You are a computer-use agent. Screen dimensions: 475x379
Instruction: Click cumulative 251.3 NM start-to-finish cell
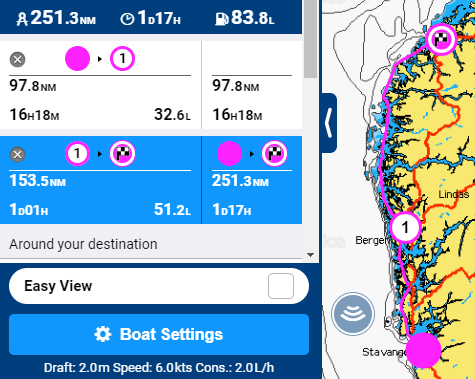tap(252, 180)
